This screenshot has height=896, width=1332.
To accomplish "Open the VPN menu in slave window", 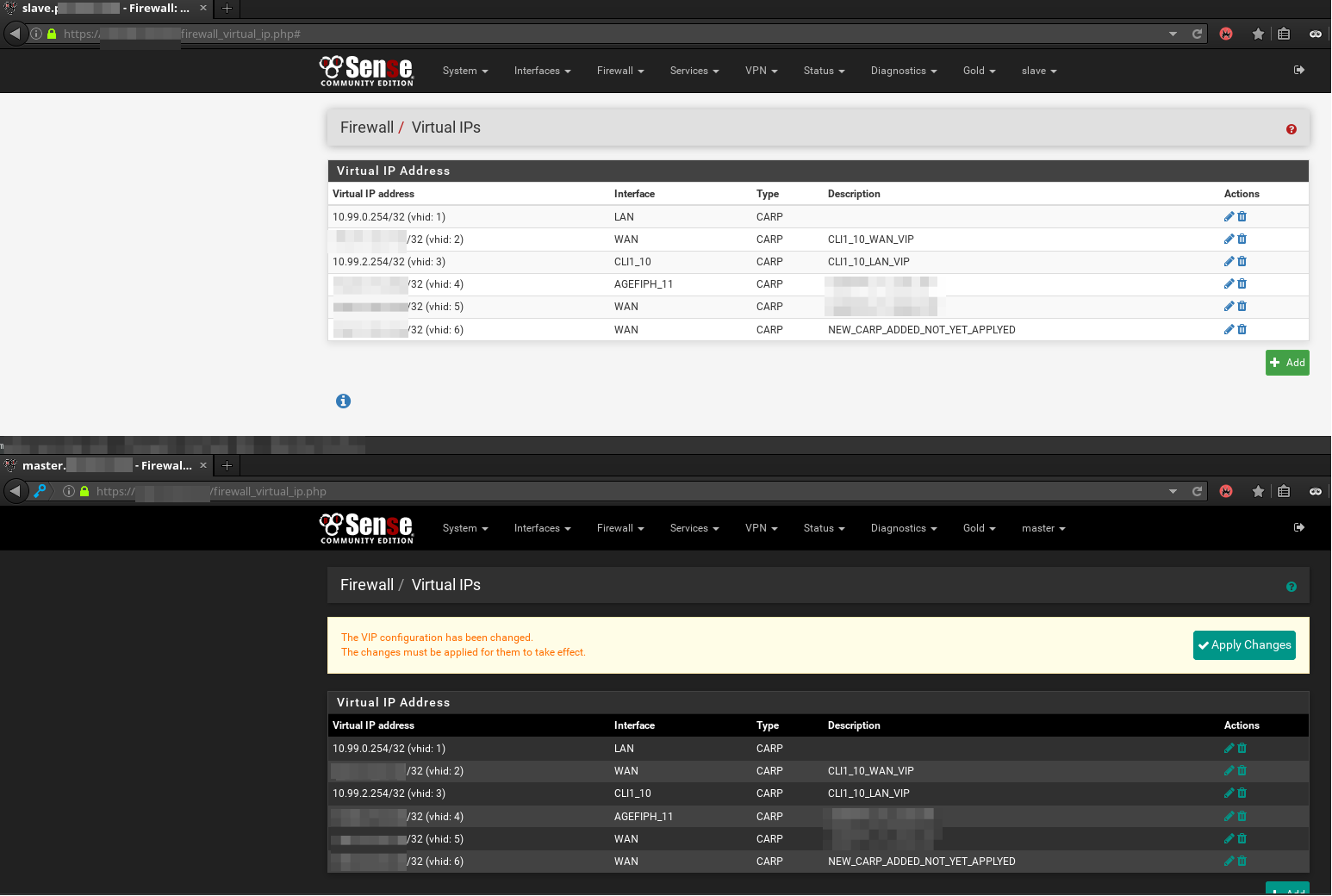I will click(x=761, y=71).
